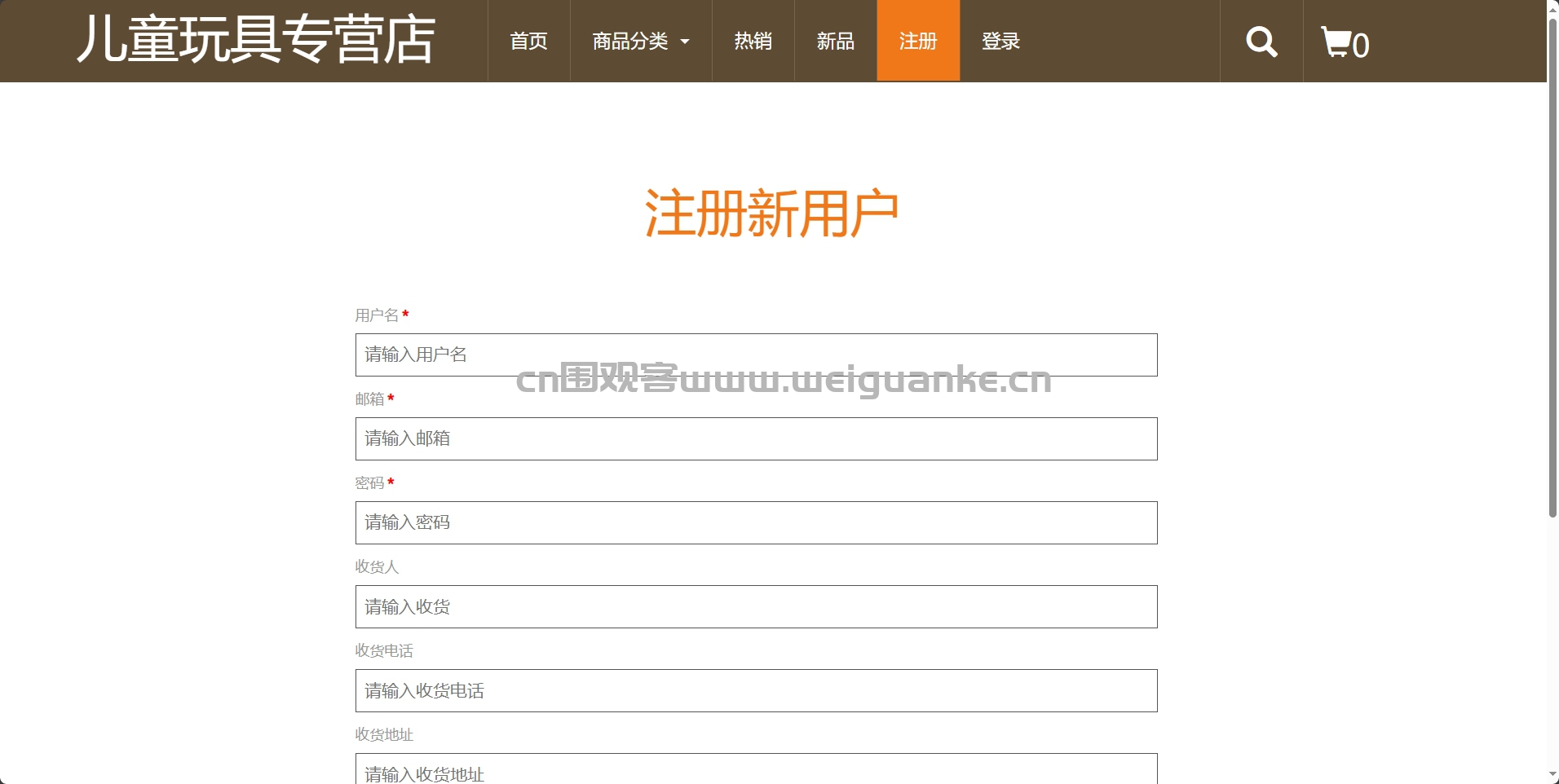The image size is (1559, 784).
Task: Open the 登录 page link
Action: pyautogui.click(x=1000, y=42)
